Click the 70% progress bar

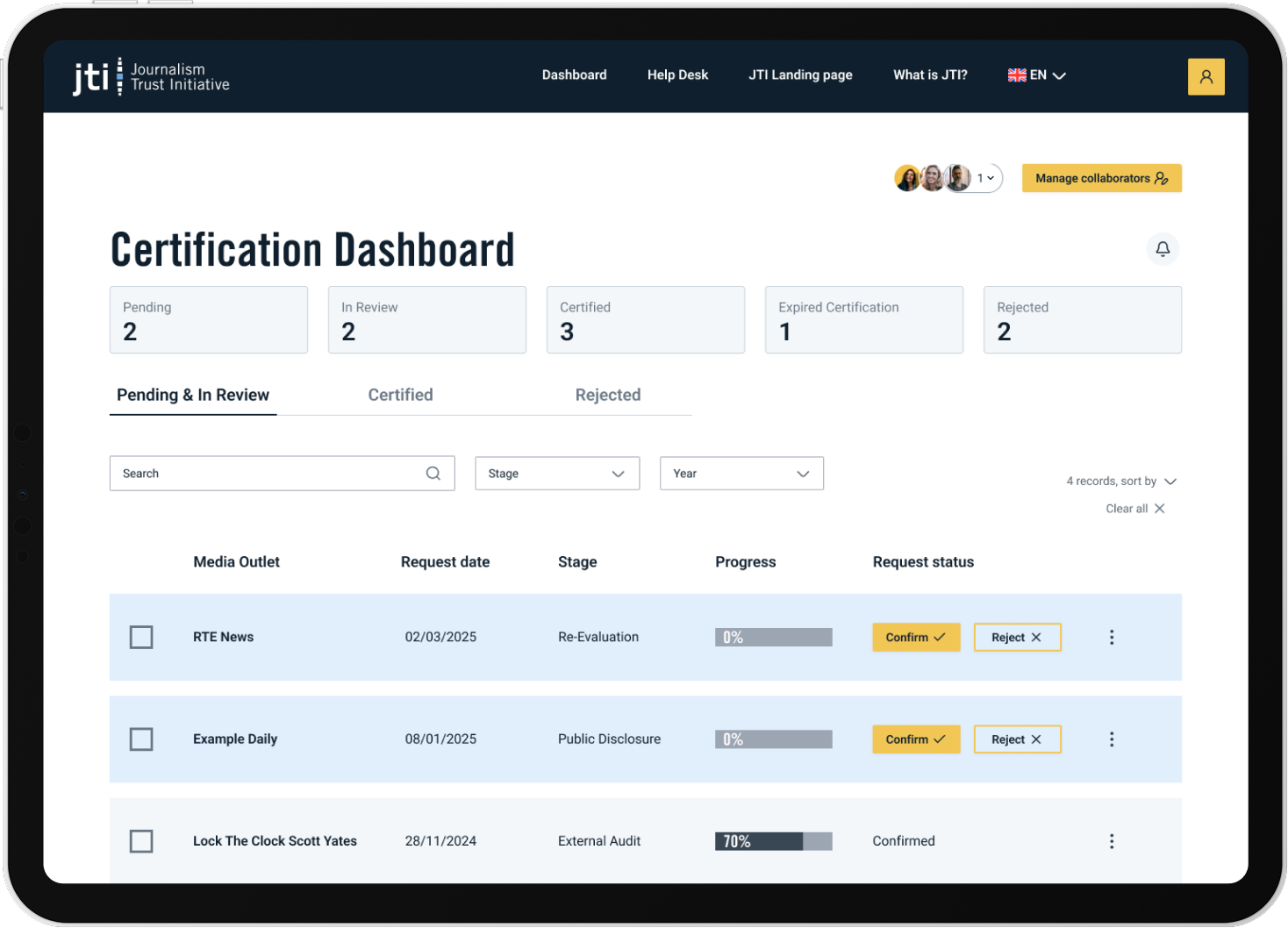tap(773, 841)
